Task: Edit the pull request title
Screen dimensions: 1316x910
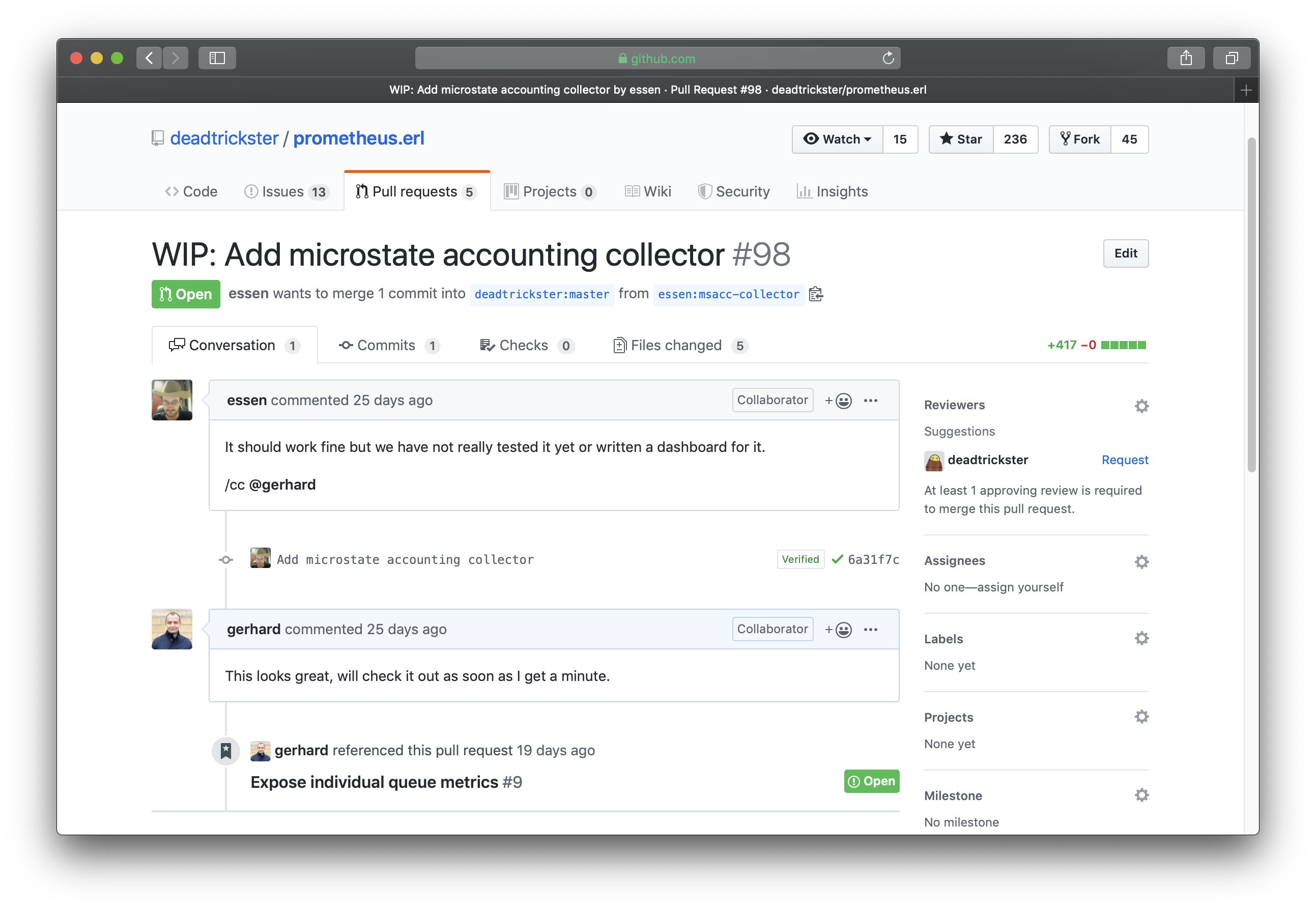Action: (x=1125, y=254)
